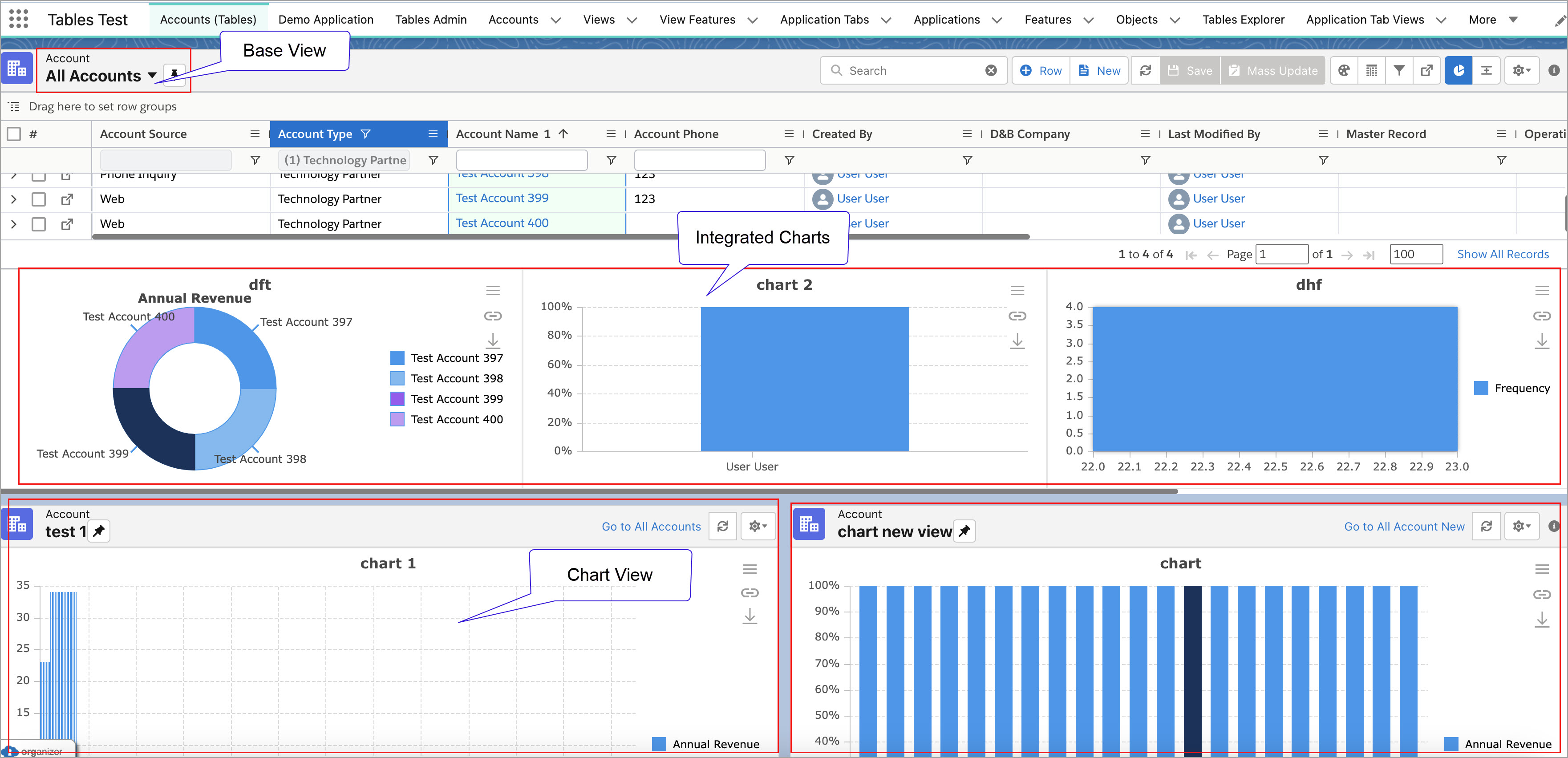
Task: Toggle the charts panel pie icon
Action: point(1458,71)
